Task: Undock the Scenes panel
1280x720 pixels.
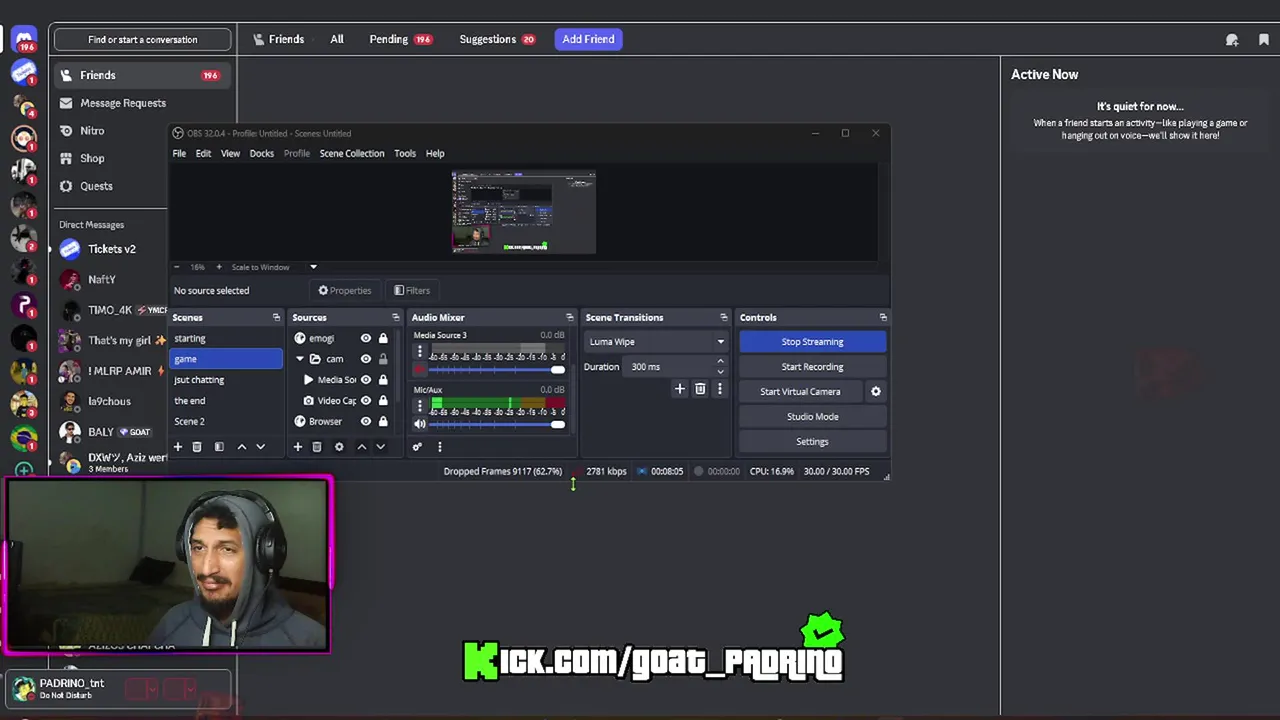Action: pyautogui.click(x=276, y=317)
